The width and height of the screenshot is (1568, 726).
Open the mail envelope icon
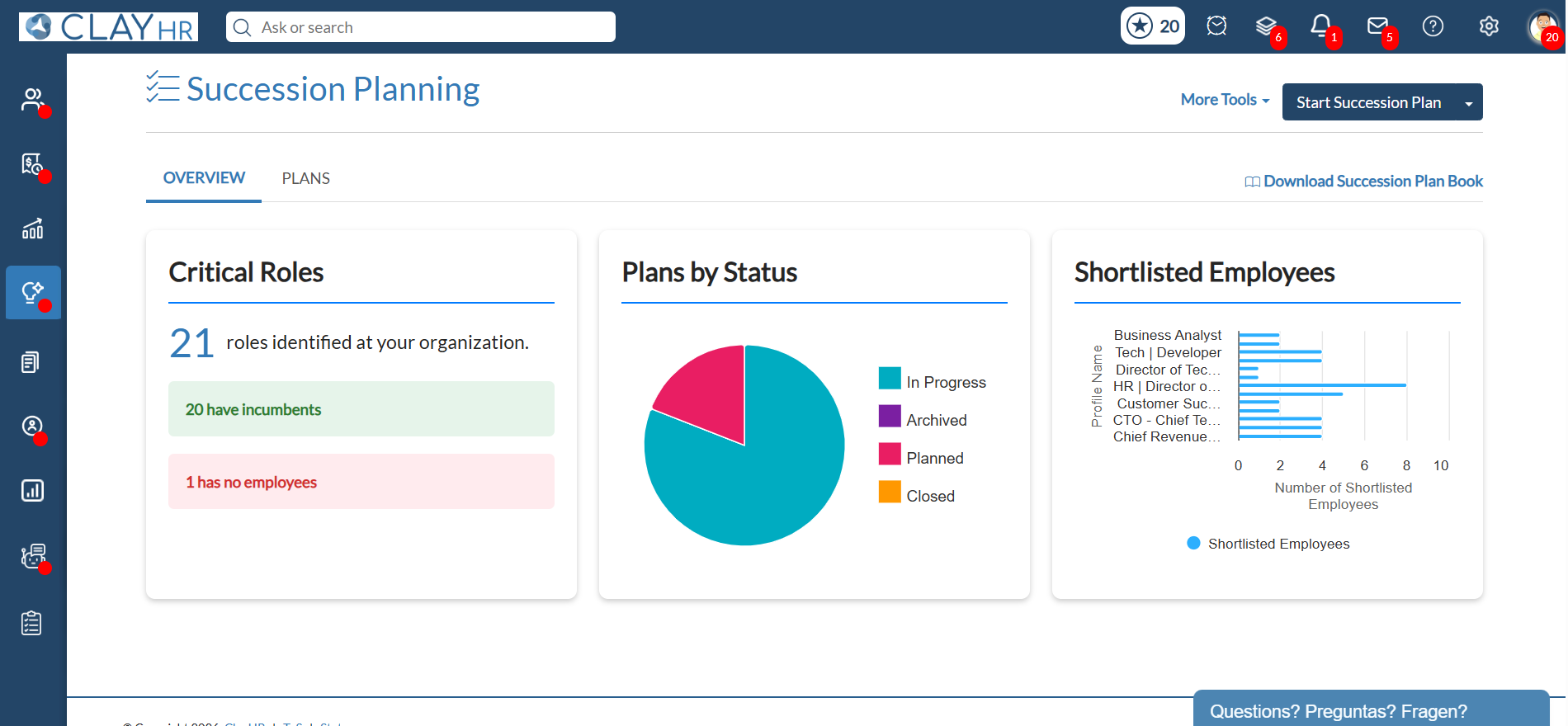click(1377, 26)
